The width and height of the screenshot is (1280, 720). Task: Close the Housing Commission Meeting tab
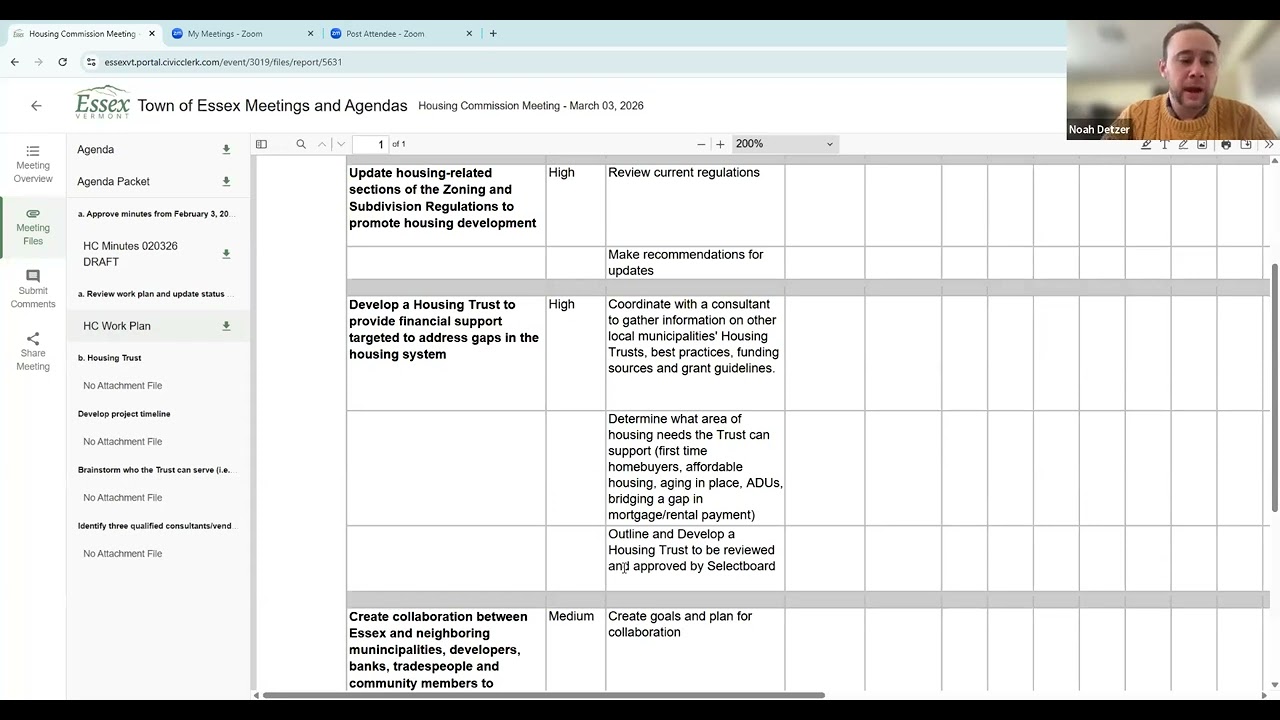[152, 33]
